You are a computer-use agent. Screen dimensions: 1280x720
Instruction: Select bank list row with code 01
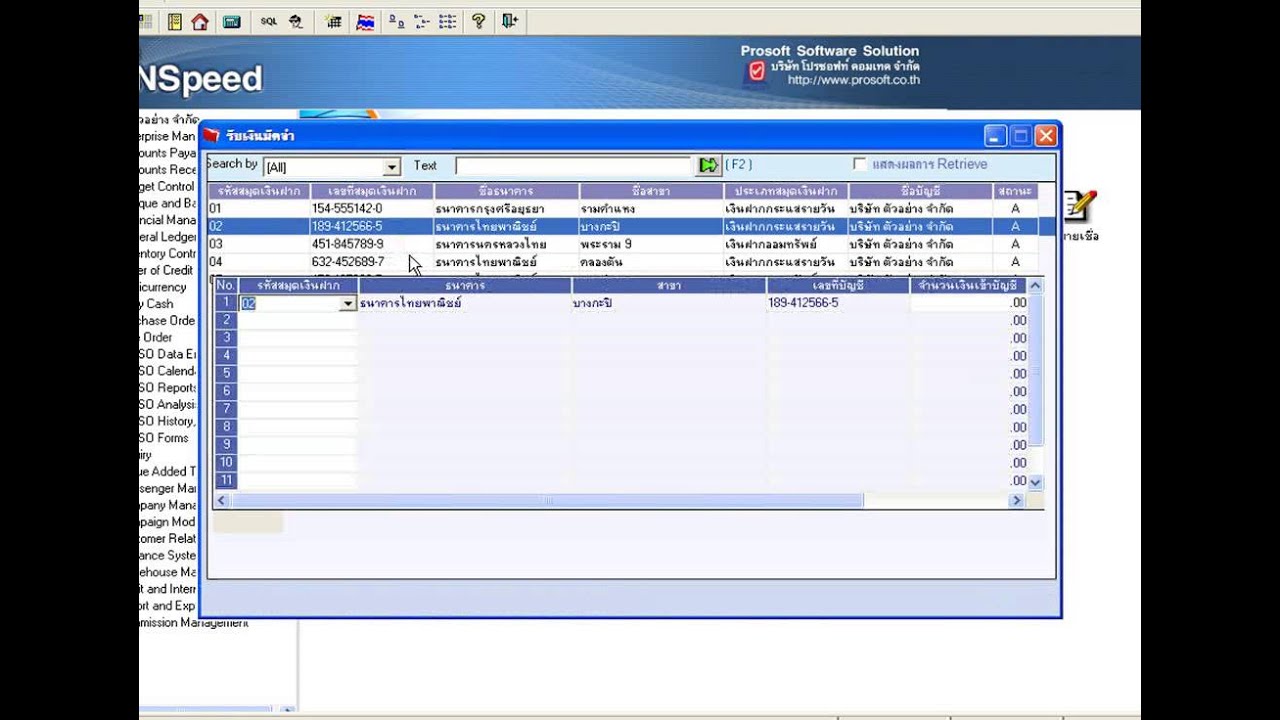click(x=622, y=209)
